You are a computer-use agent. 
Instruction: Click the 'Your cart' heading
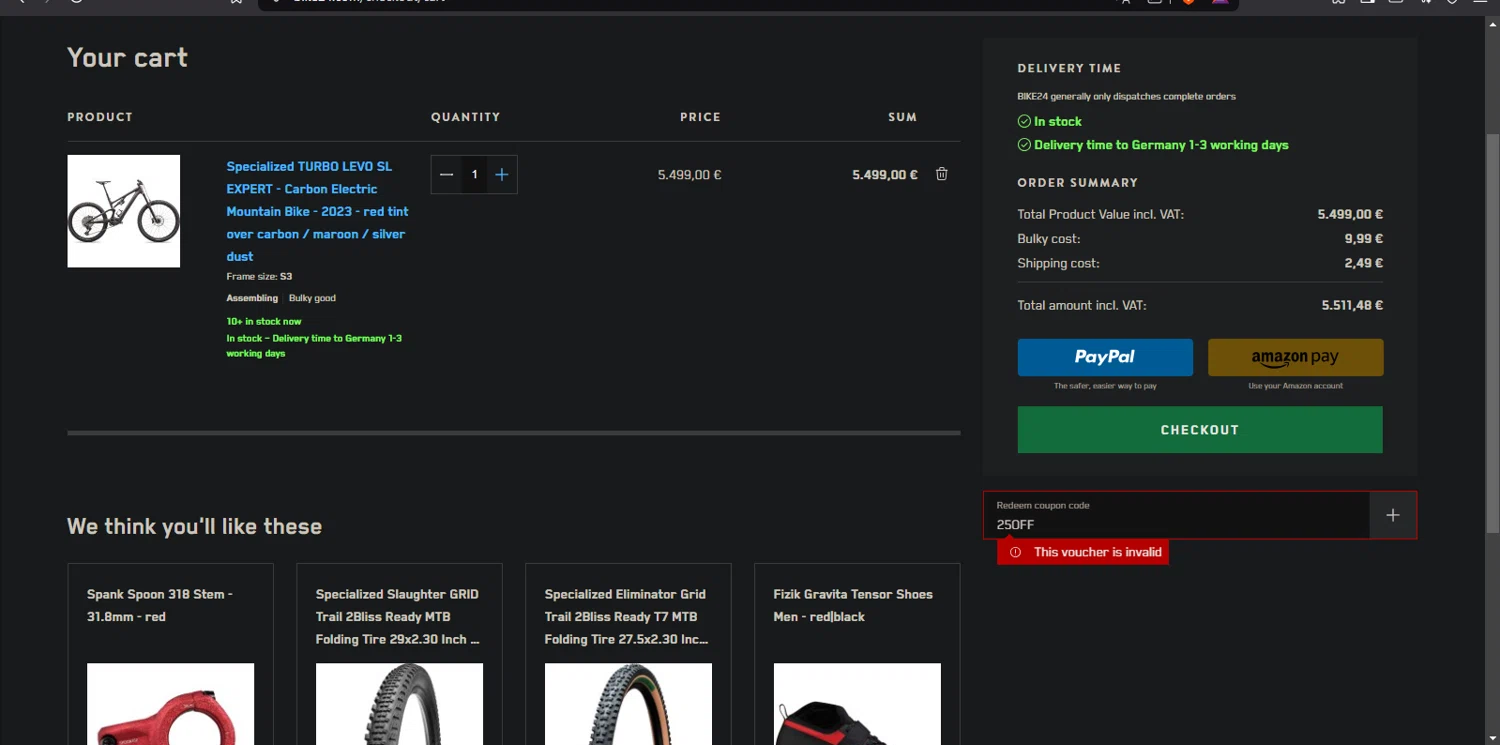pos(127,57)
